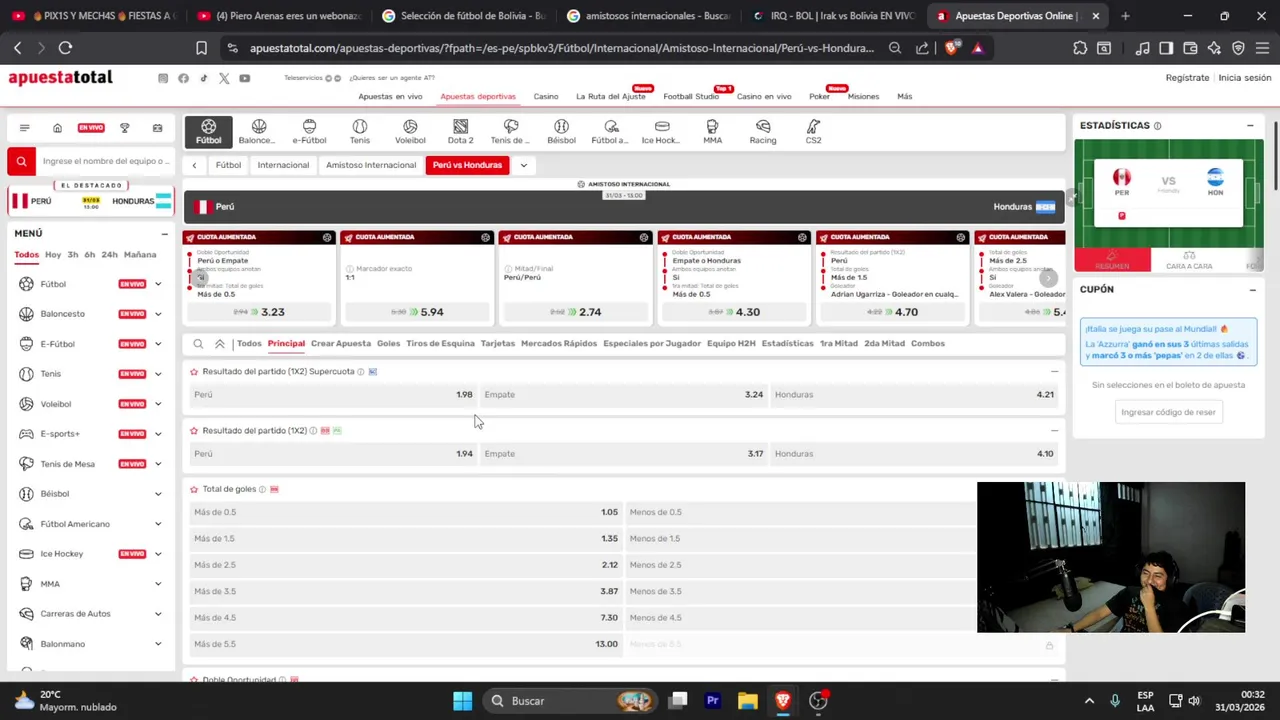Select the 24h time filter
The height and width of the screenshot is (720, 1280).
[109, 255]
